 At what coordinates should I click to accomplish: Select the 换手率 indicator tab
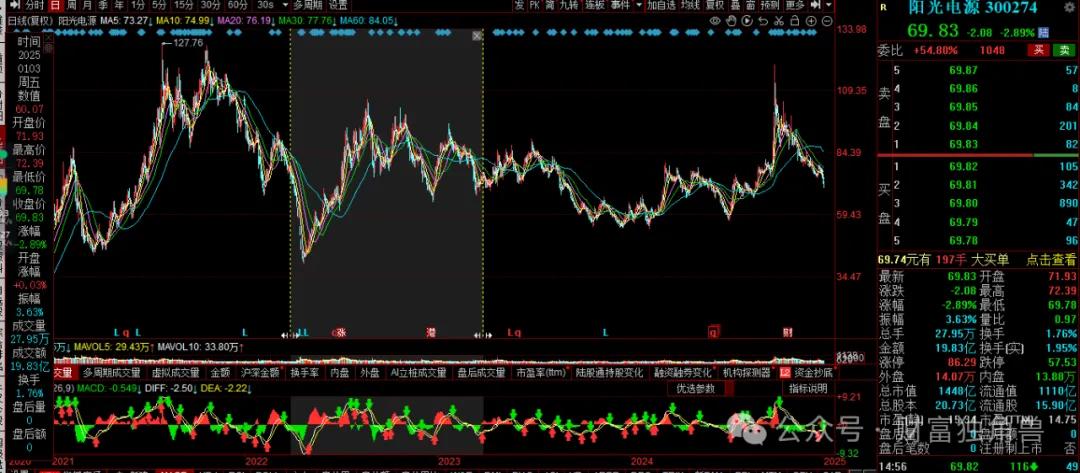coord(304,373)
